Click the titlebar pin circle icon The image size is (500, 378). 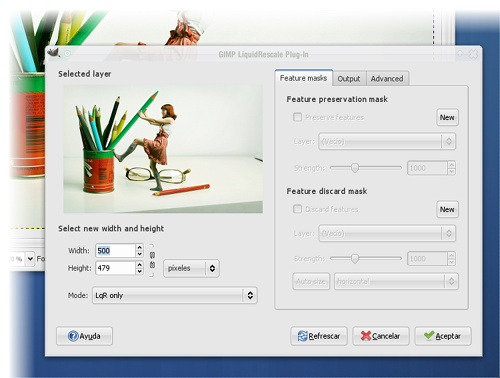pyautogui.click(x=67, y=53)
